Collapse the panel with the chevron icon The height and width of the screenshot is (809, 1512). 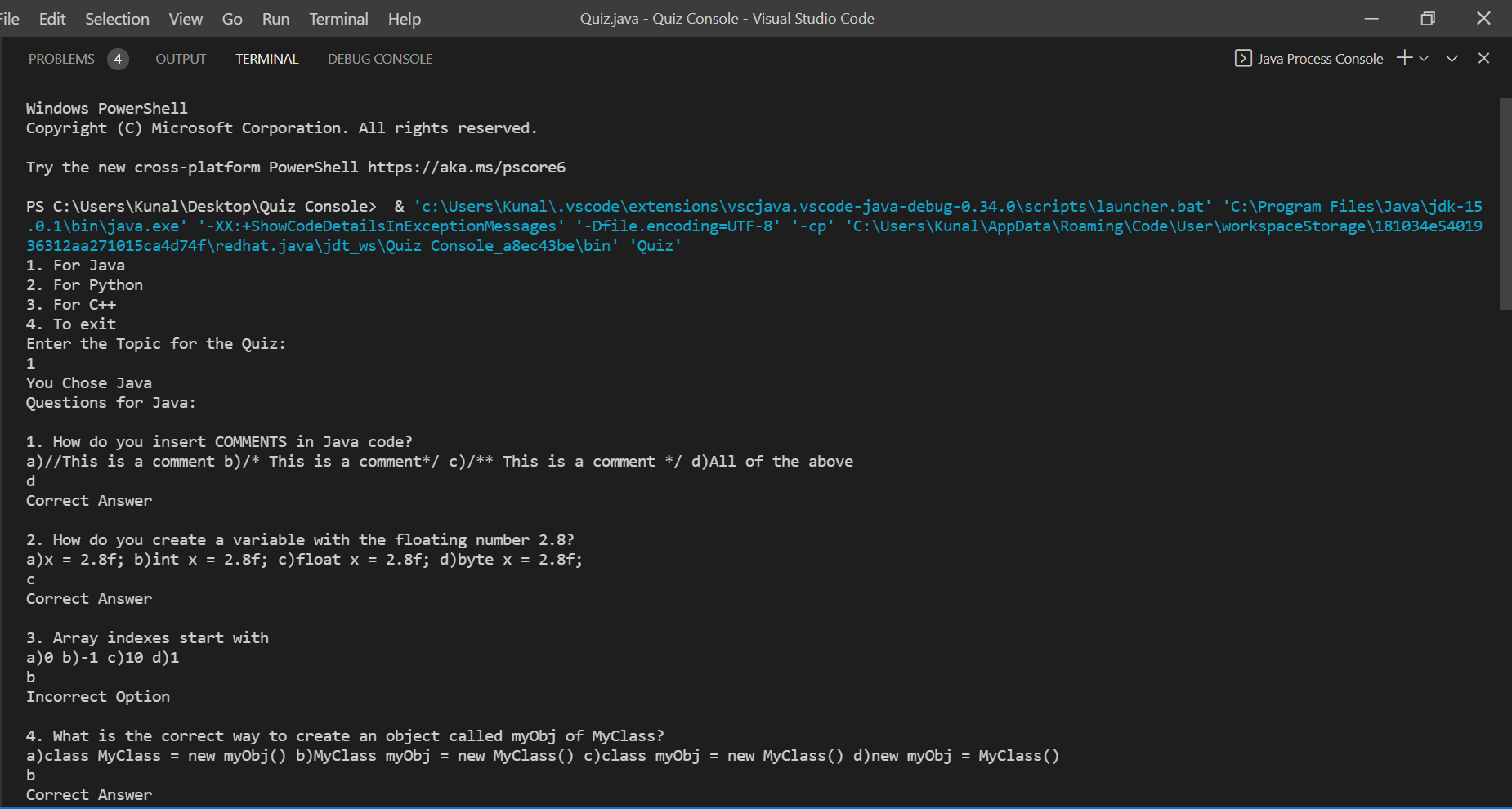tap(1452, 58)
